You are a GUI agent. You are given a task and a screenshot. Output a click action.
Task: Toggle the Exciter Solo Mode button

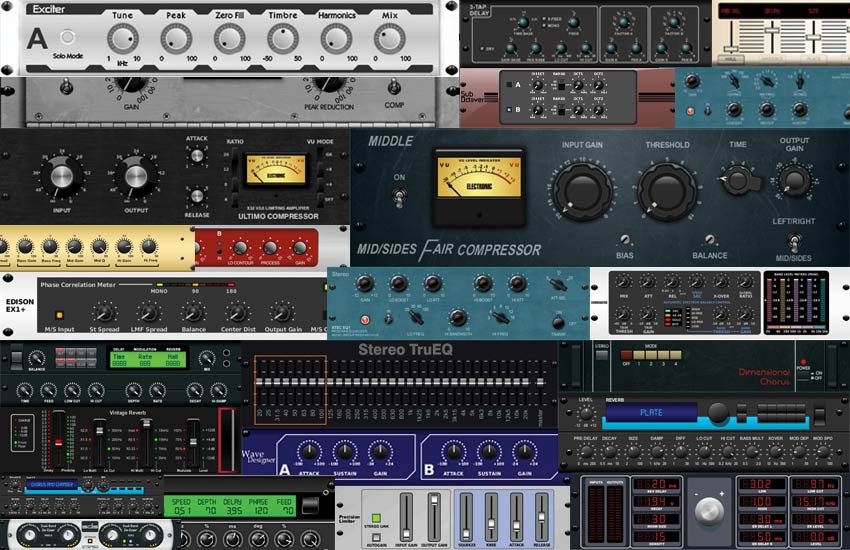[x=69, y=37]
